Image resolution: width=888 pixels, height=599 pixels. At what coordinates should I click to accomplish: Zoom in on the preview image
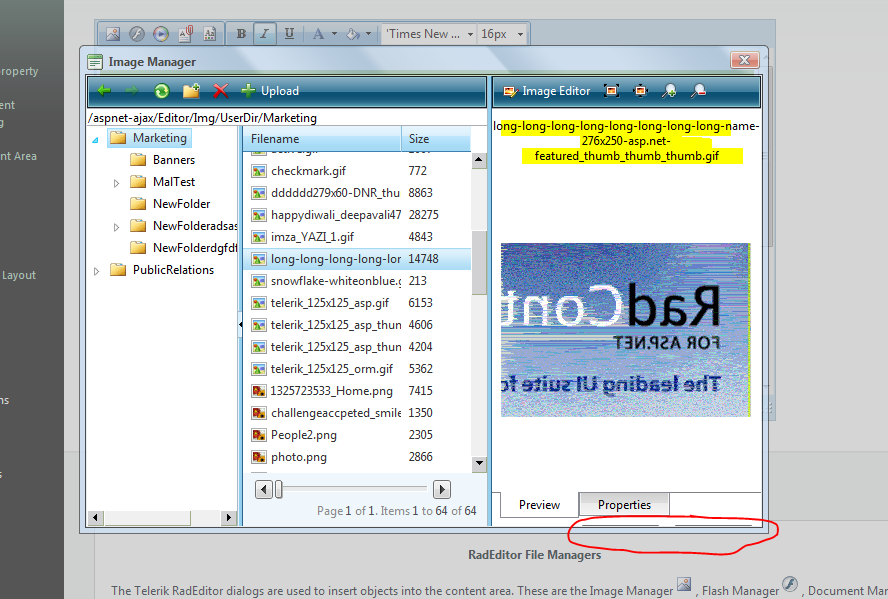pyautogui.click(x=669, y=91)
